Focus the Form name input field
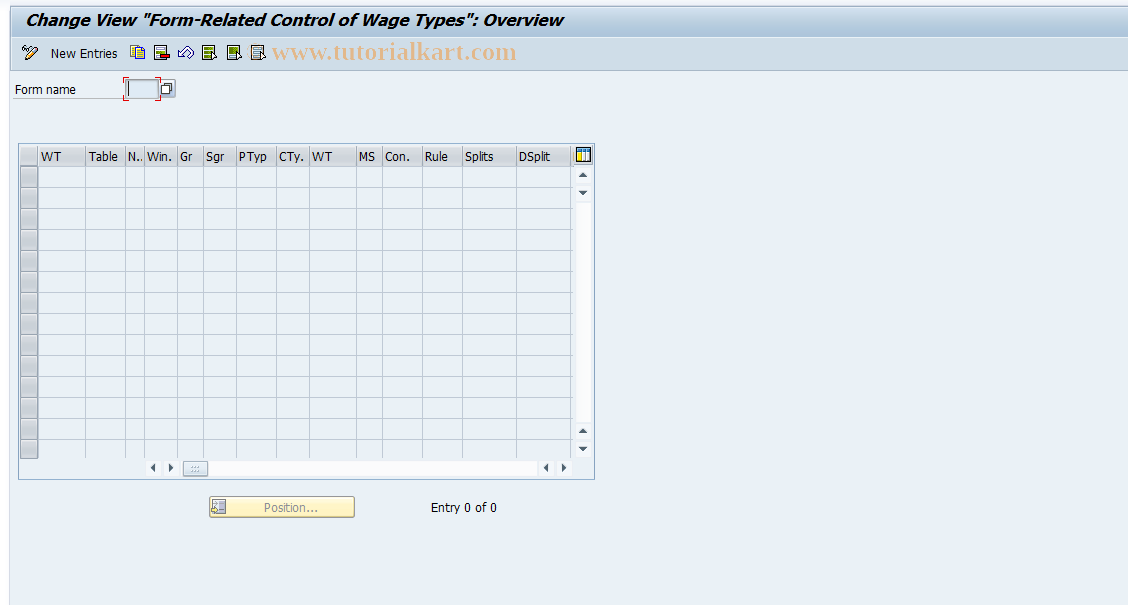Viewport: 1128px width, 605px height. (142, 89)
